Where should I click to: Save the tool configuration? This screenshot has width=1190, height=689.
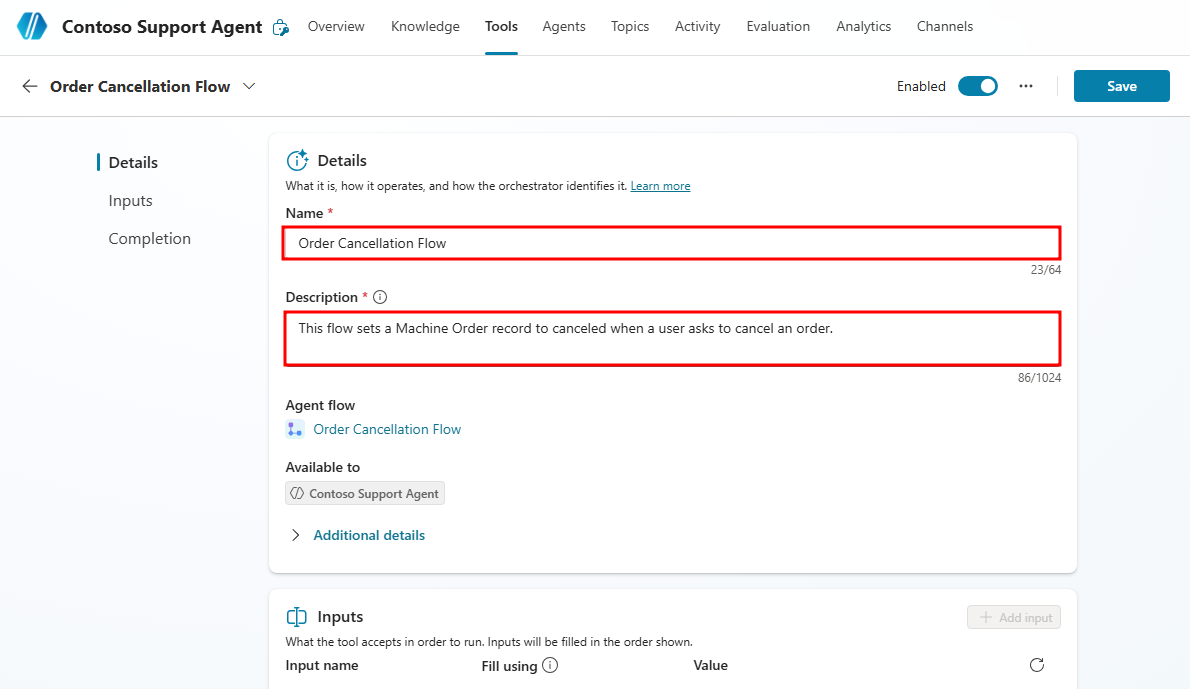(1122, 87)
